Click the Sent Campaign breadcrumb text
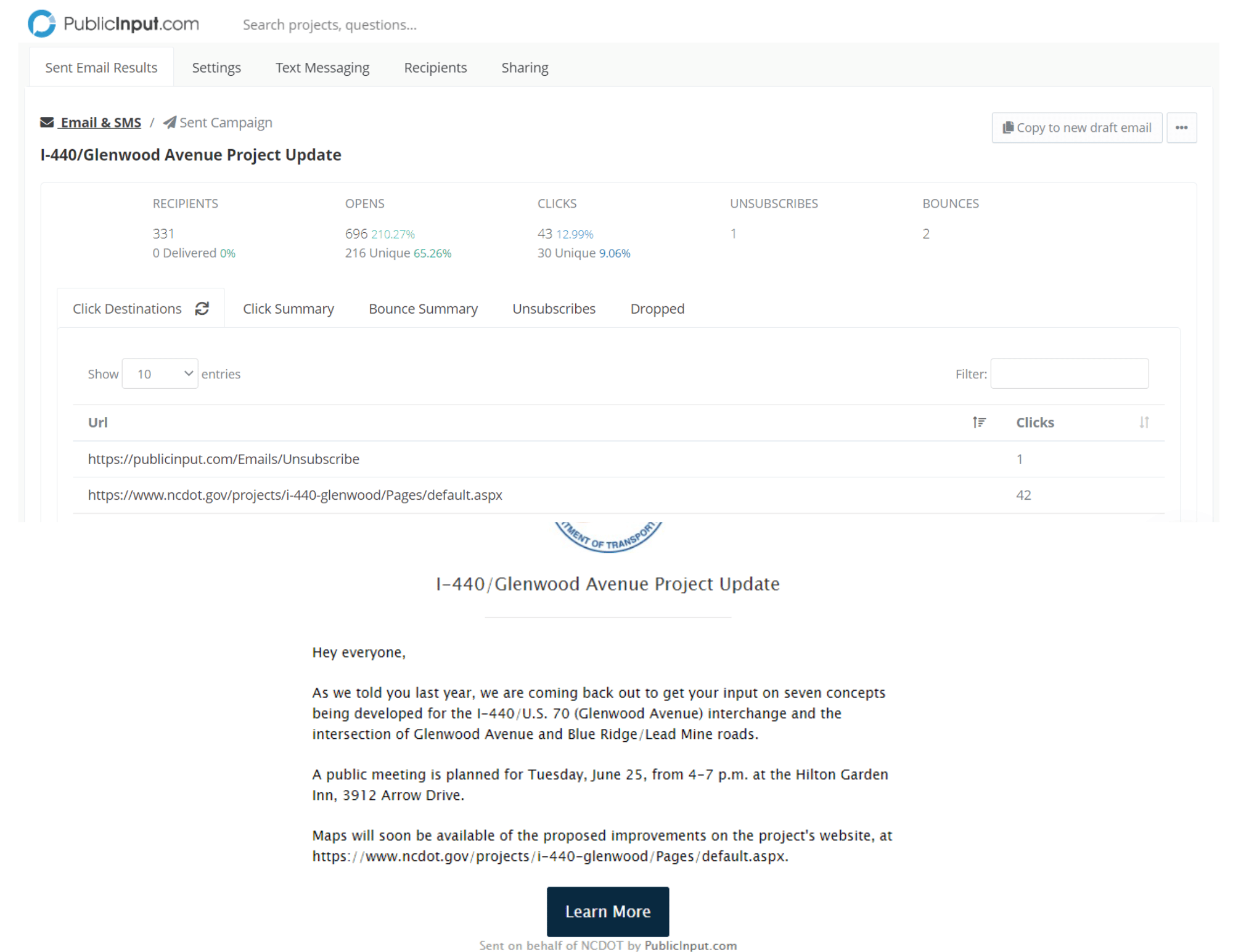The image size is (1233, 952). point(226,122)
